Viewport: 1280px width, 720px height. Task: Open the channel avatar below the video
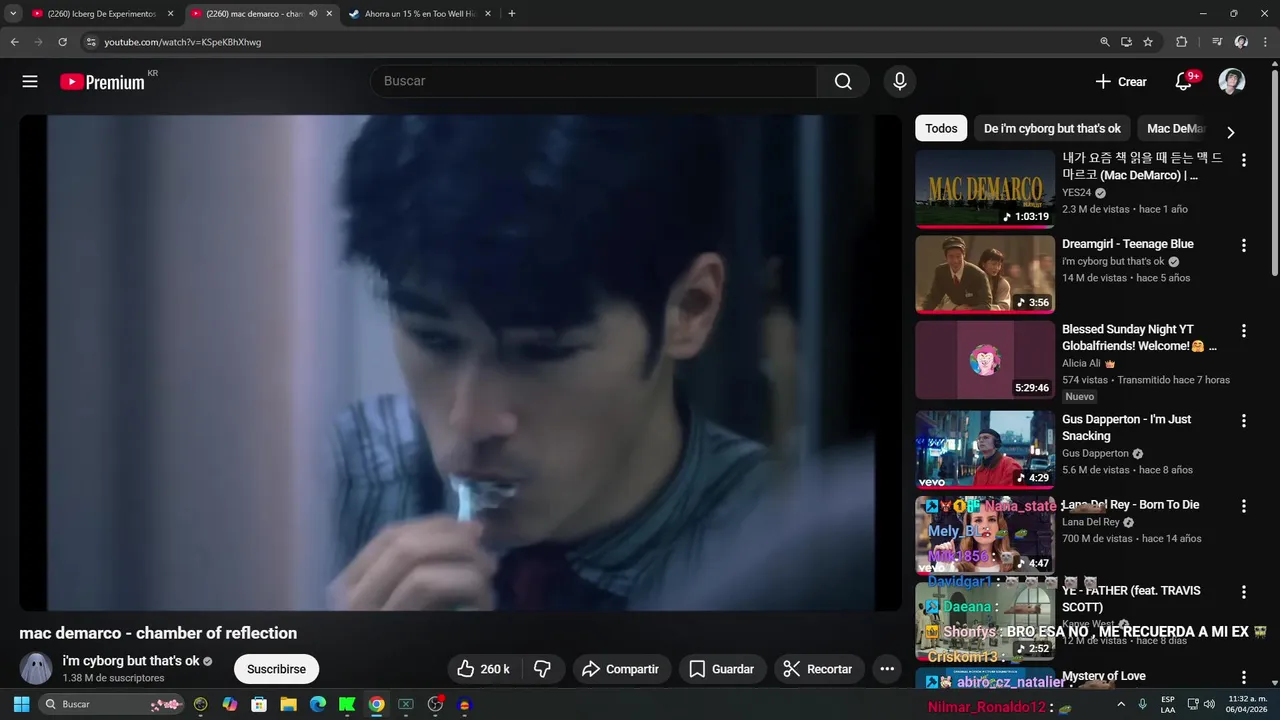pos(36,668)
